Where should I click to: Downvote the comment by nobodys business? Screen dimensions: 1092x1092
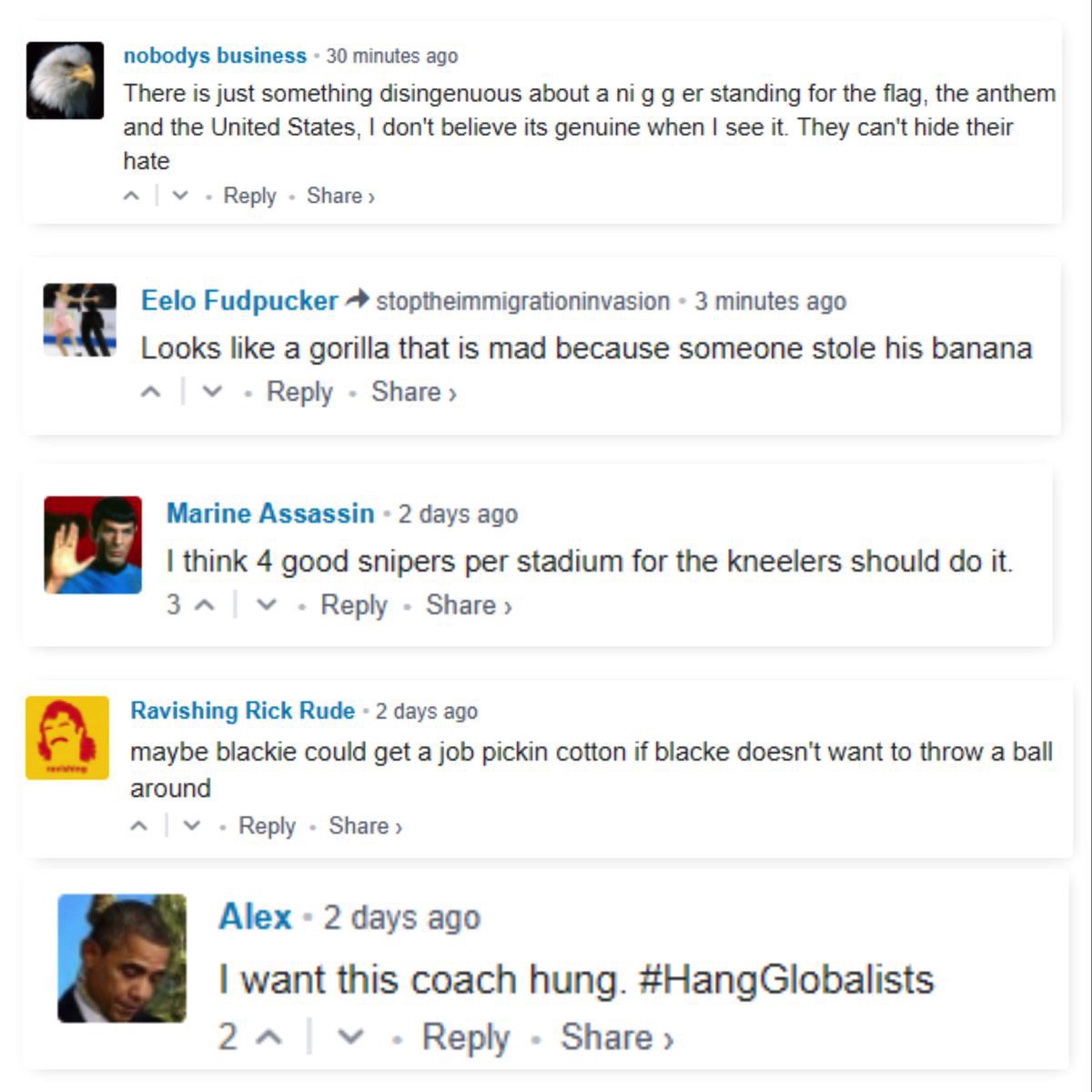(x=180, y=196)
